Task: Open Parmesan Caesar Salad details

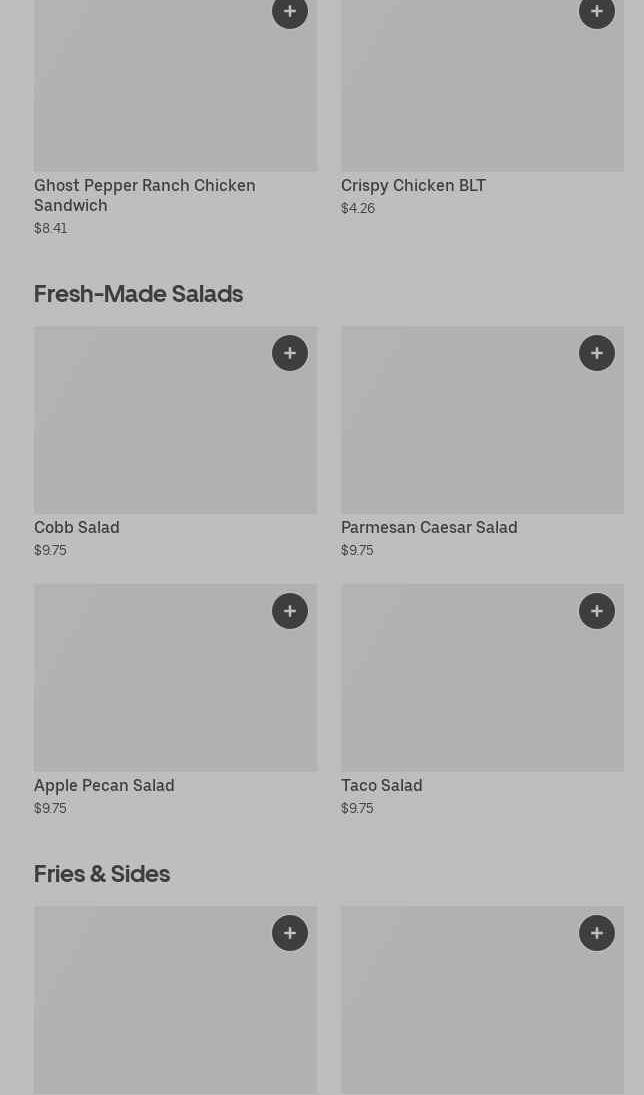Action: (x=429, y=527)
